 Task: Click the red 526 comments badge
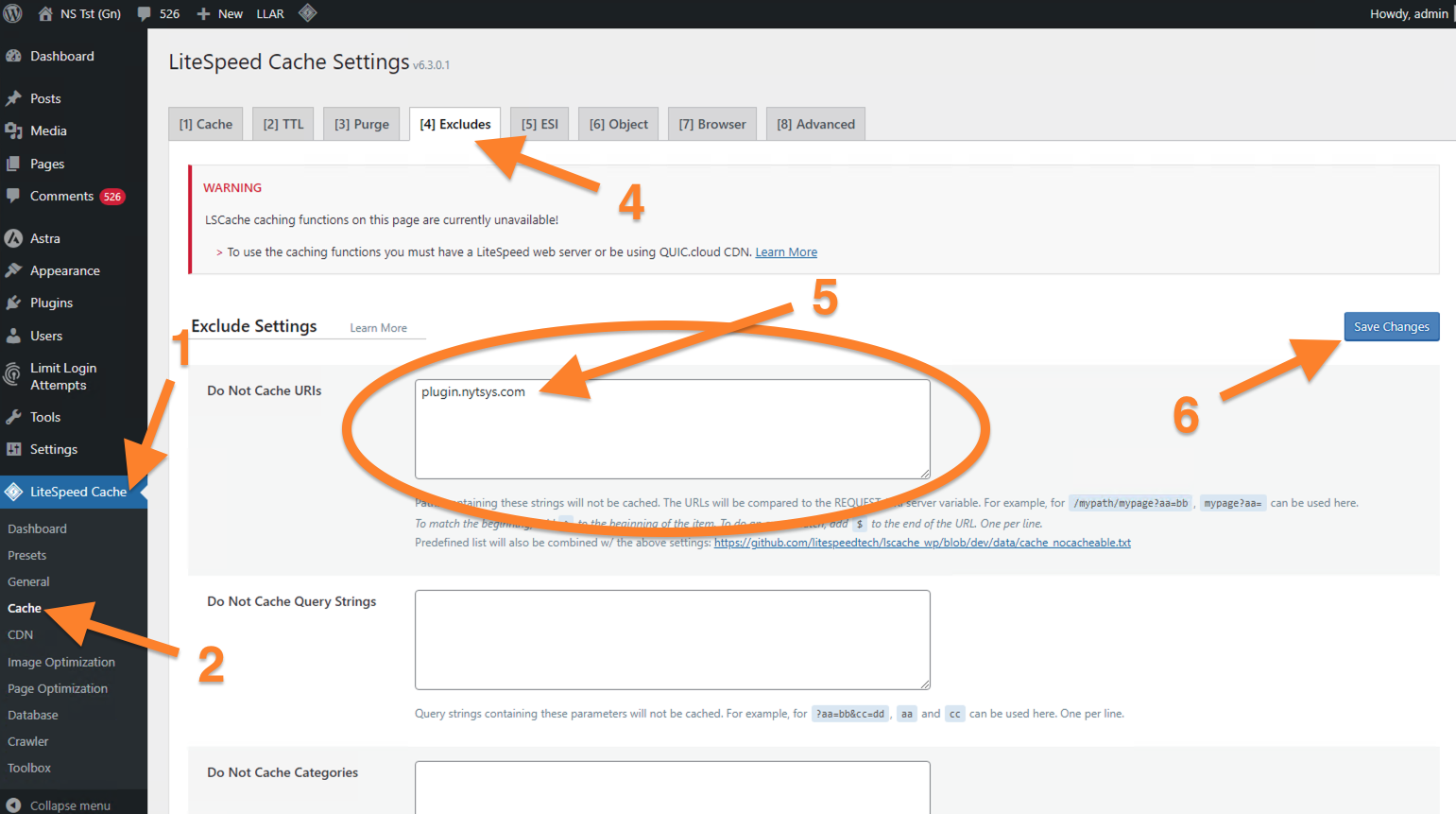(x=112, y=197)
